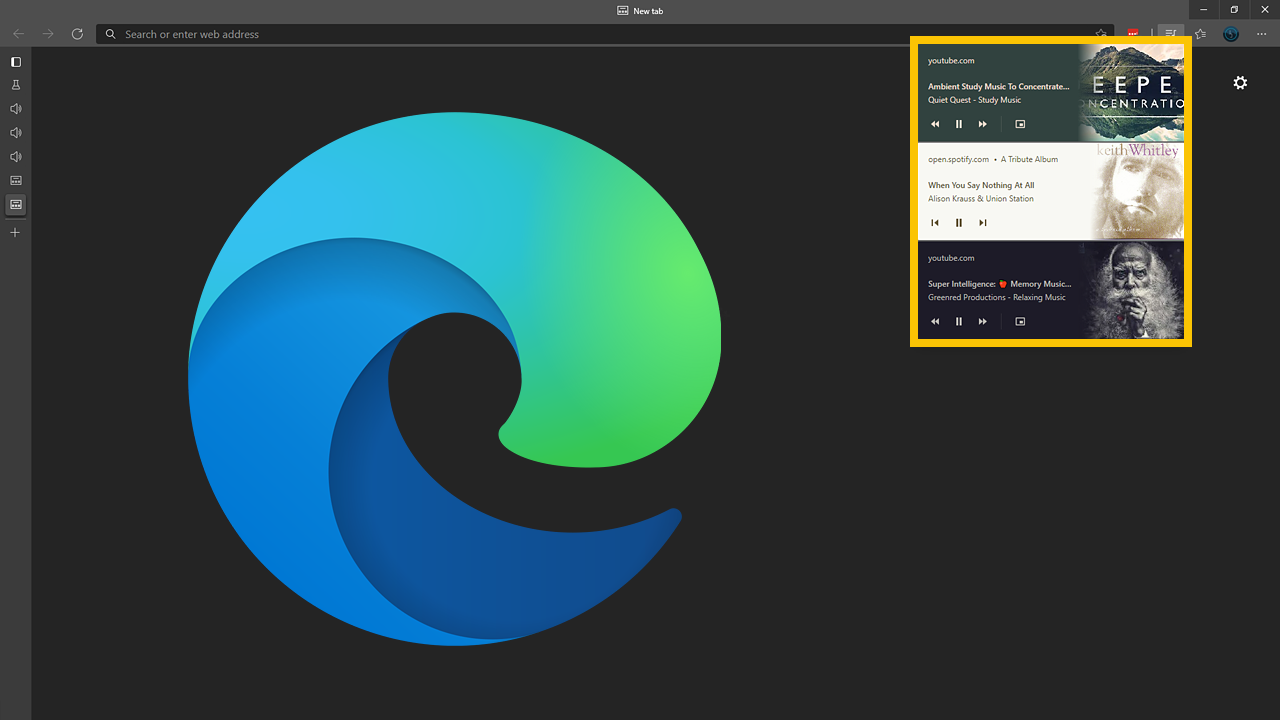Toggle the global media controls toolbar button
Screen dimensions: 1280x720
tap(1170, 34)
